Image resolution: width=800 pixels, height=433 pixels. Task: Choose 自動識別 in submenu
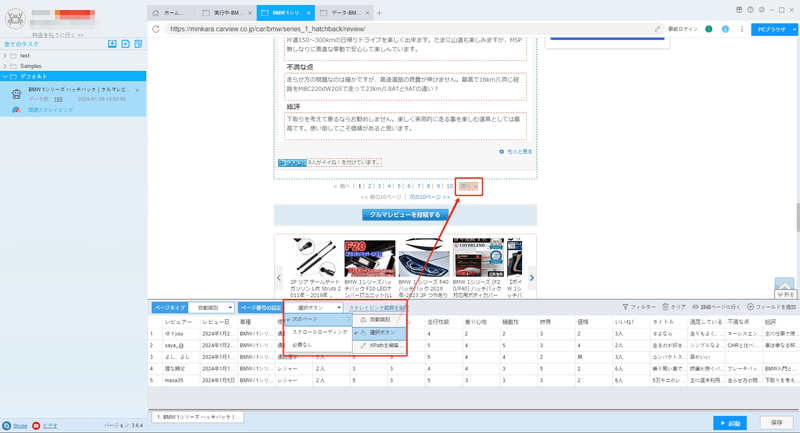click(380, 320)
